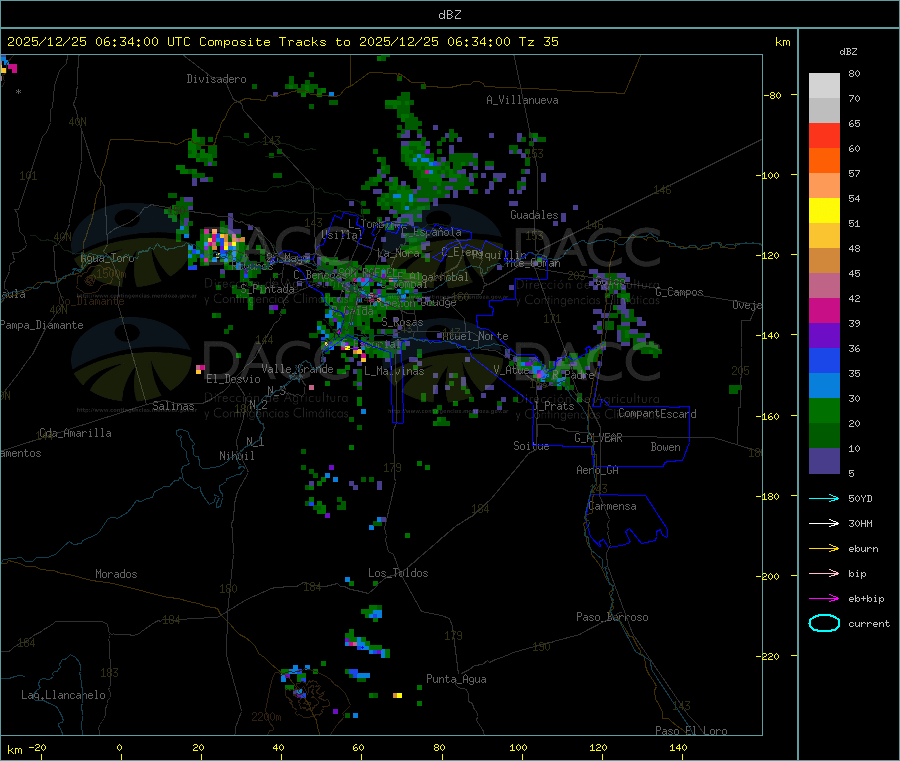
Task: Click the 'El_Desvio' map label
Action: [233, 379]
